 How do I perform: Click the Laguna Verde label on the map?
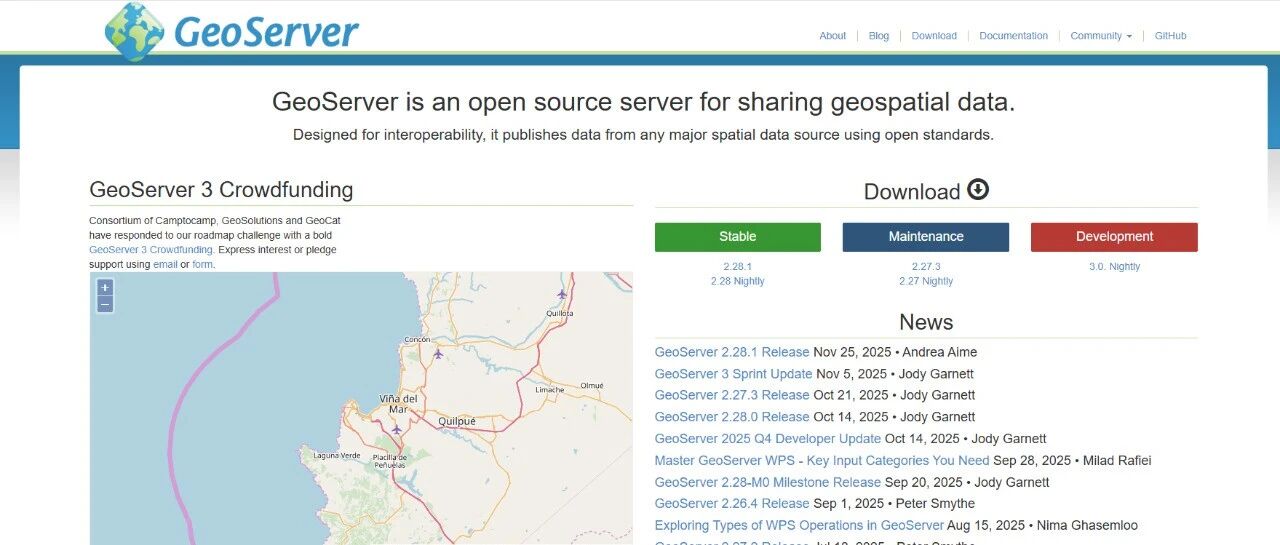point(337,456)
